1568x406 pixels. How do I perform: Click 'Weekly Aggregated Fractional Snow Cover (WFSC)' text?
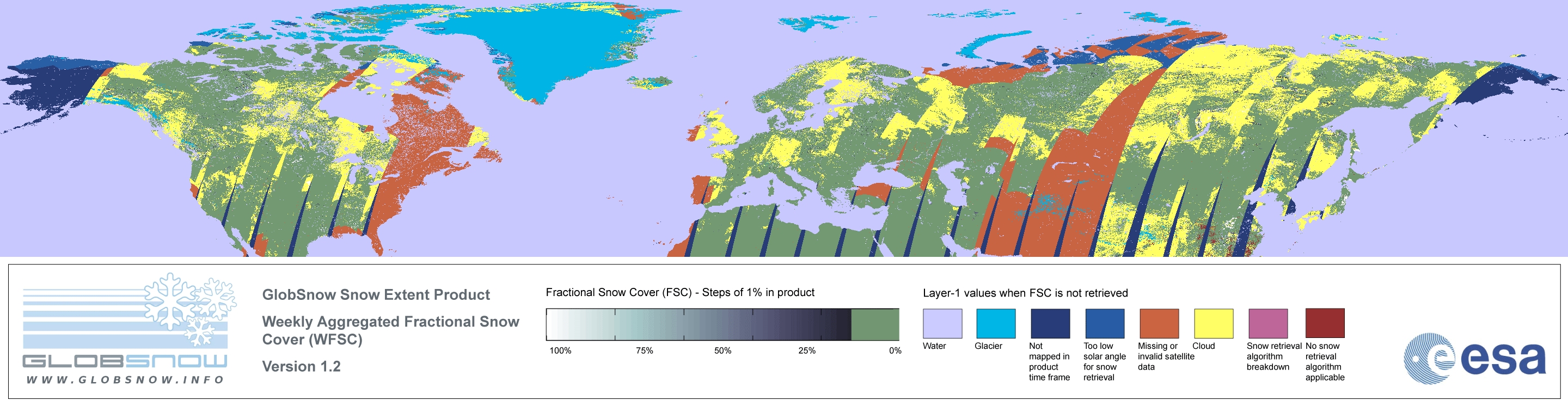(x=391, y=330)
